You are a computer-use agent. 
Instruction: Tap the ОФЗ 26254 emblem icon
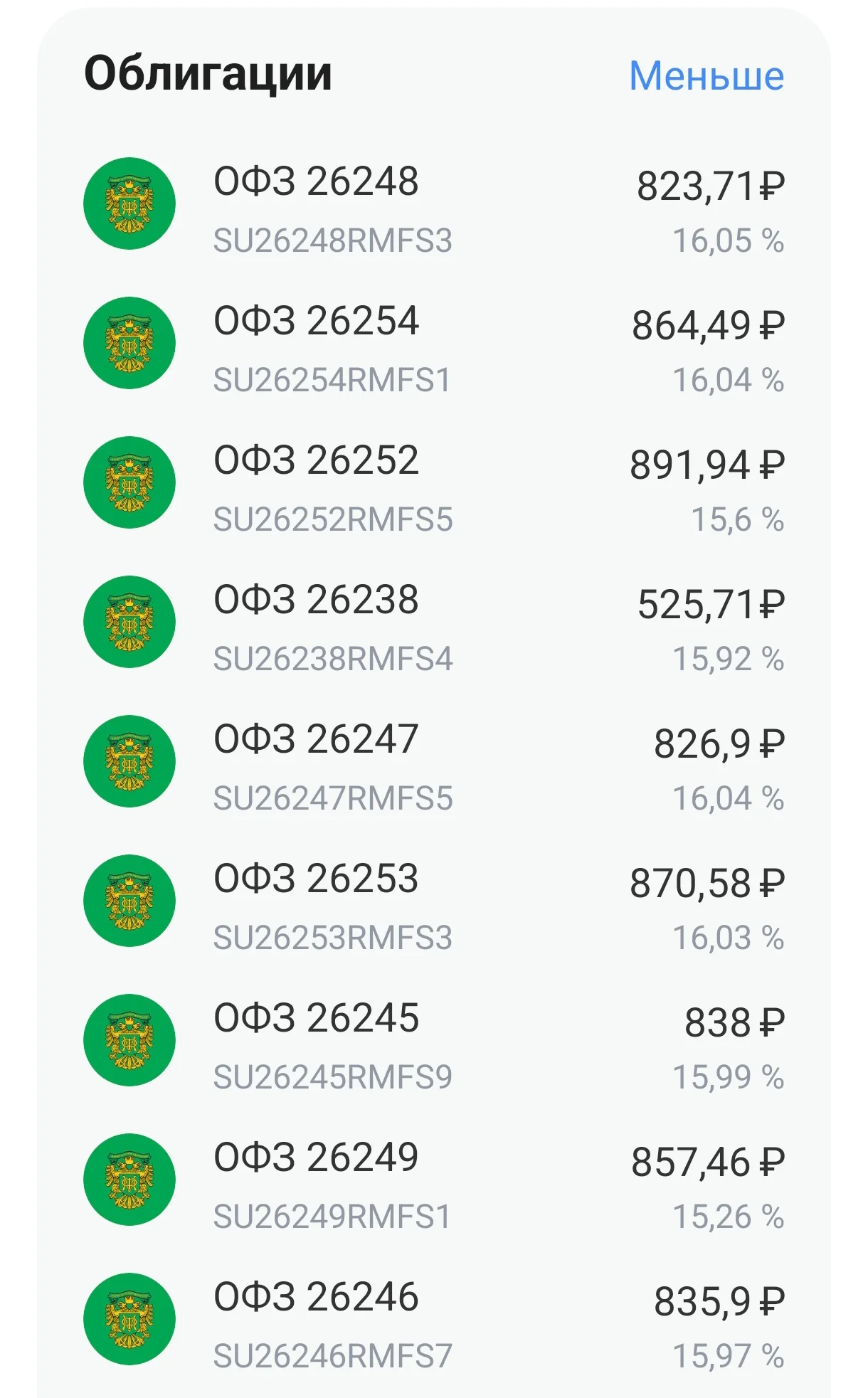coord(129,343)
